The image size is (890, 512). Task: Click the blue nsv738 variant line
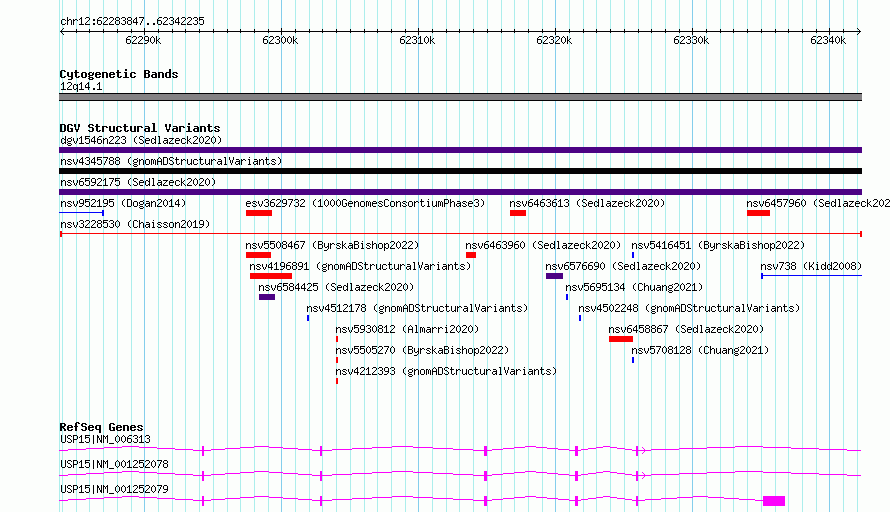[x=812, y=276]
